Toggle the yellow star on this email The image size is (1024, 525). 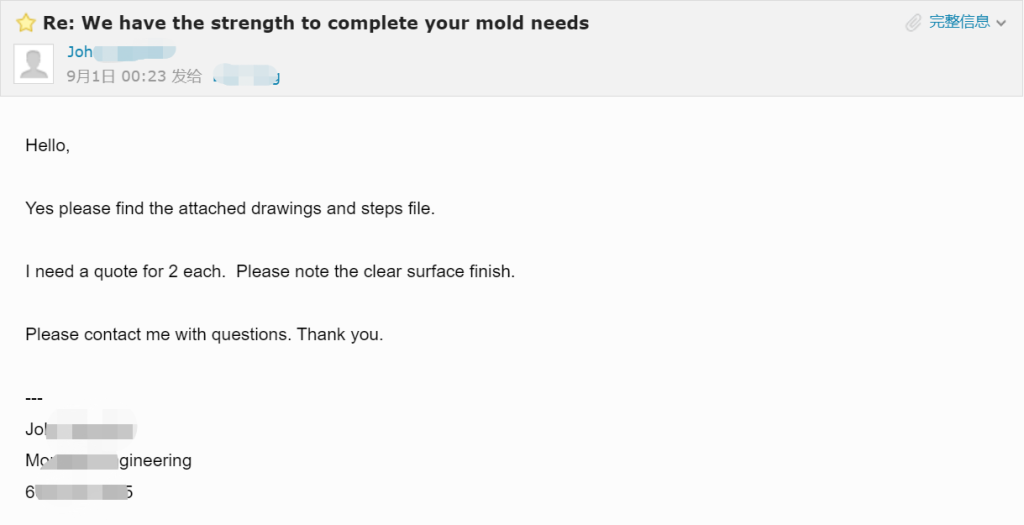click(x=26, y=24)
